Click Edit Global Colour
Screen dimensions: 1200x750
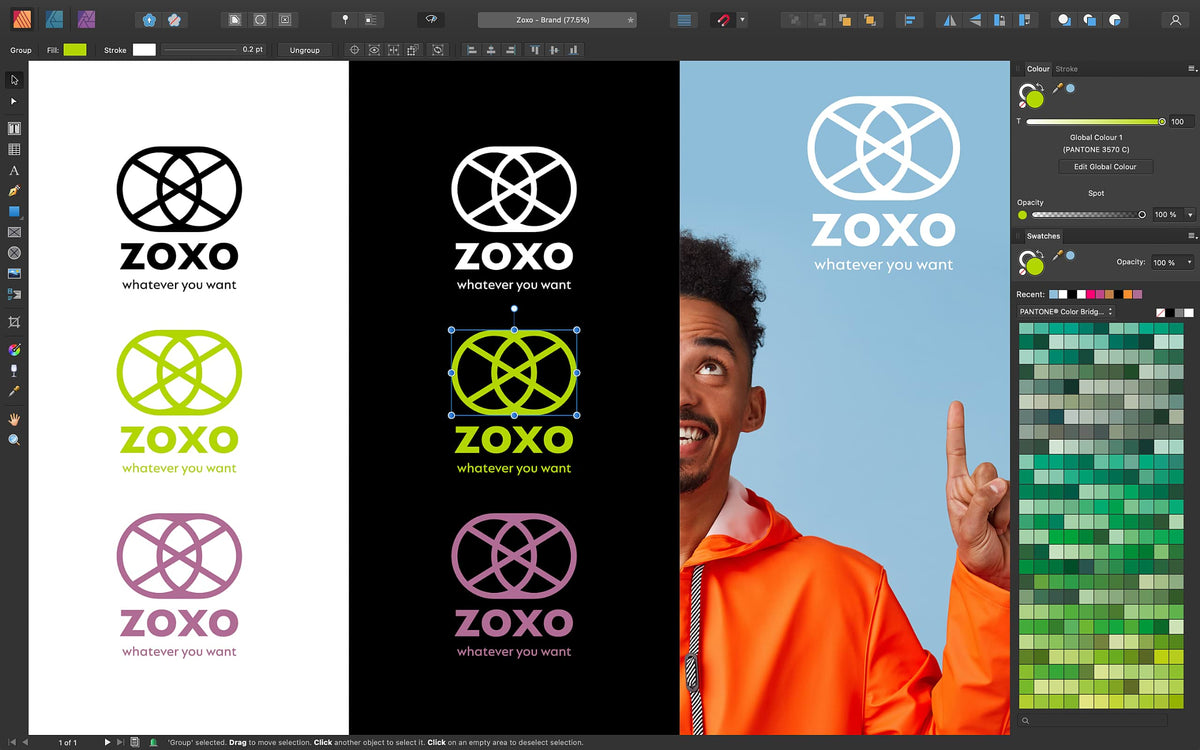(1105, 166)
